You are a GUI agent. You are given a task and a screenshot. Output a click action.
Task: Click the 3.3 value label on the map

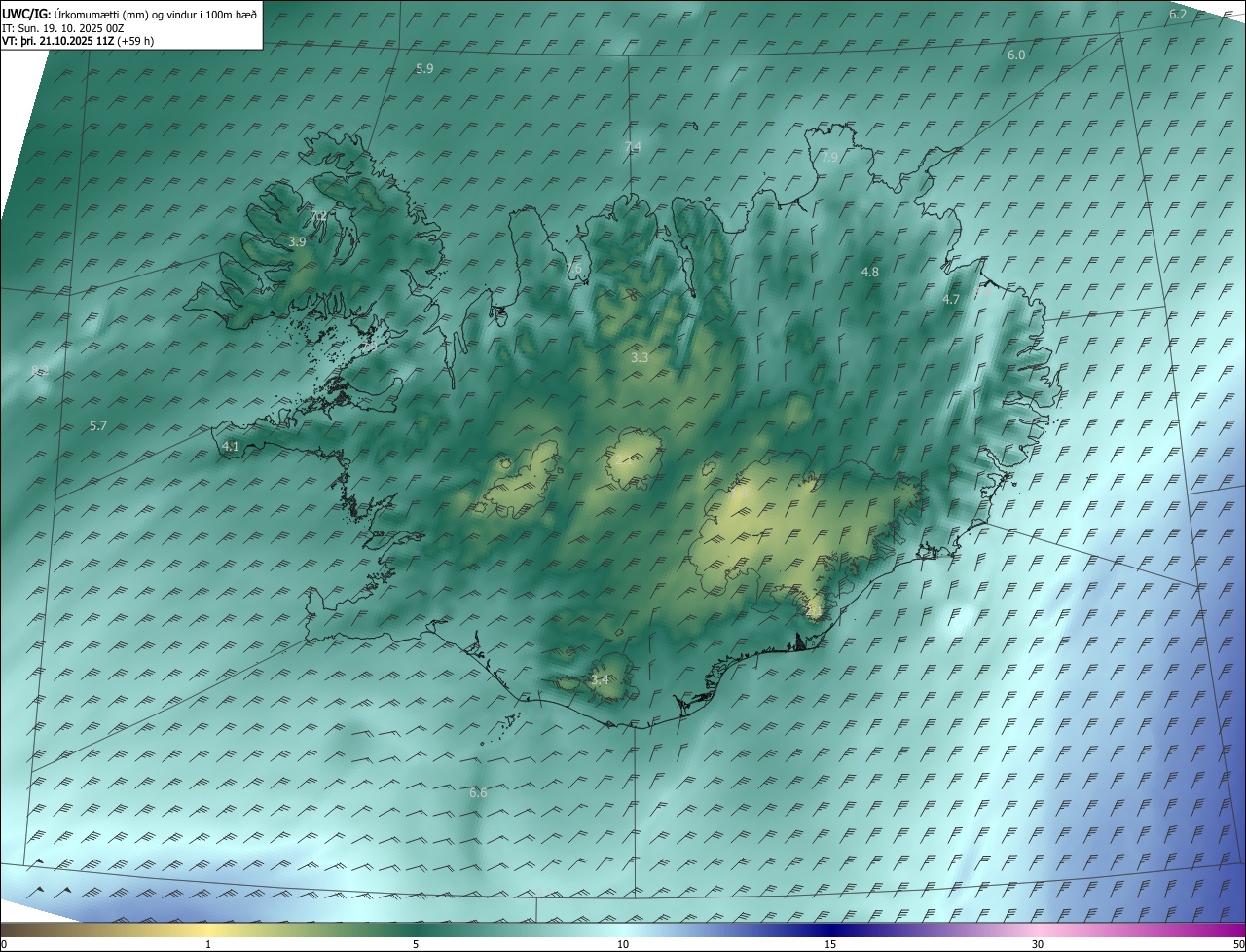(640, 358)
